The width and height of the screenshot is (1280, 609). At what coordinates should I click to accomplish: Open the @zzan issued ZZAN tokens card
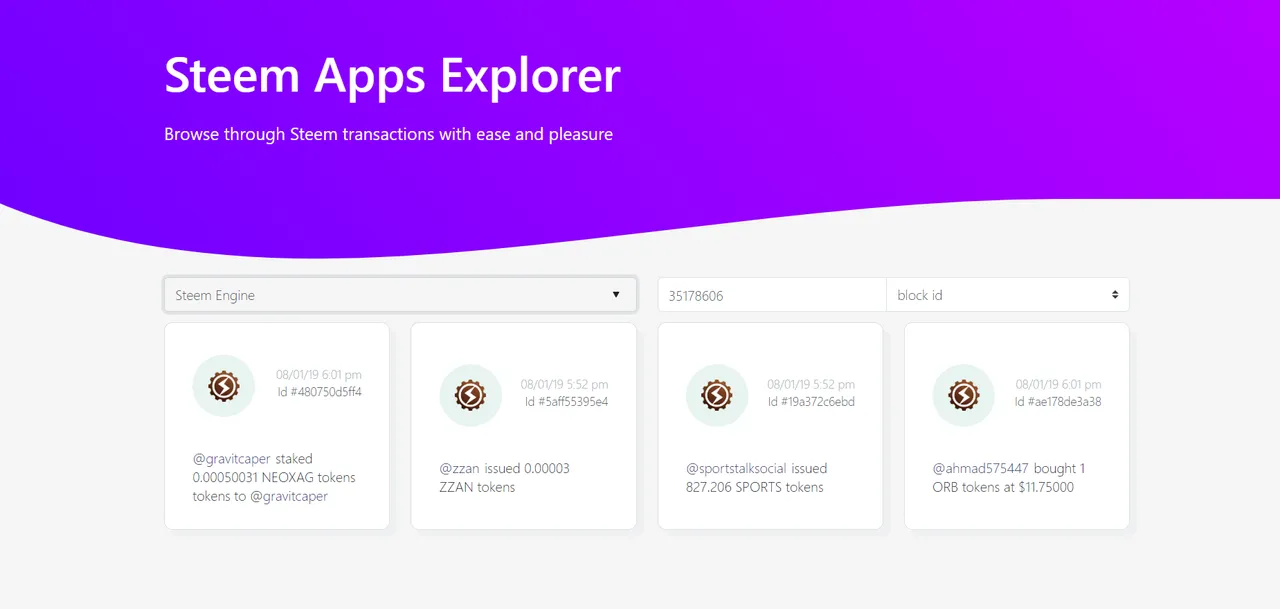523,426
